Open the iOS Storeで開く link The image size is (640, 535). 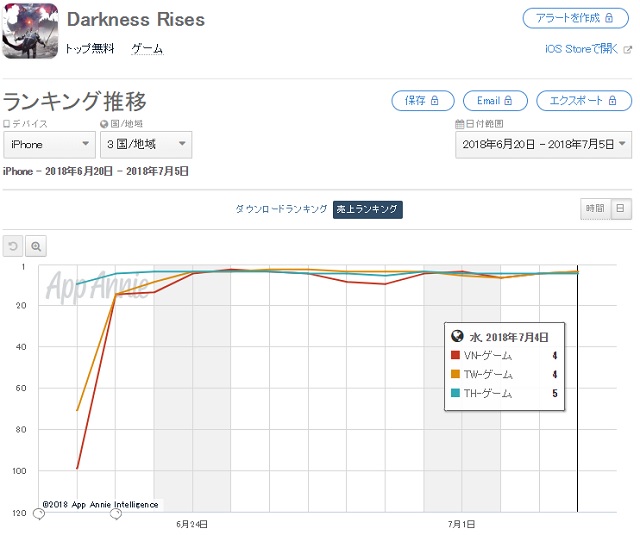(578, 49)
